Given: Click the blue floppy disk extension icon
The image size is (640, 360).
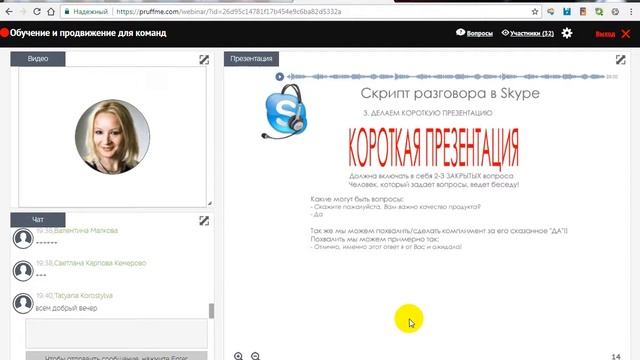Looking at the screenshot, I should (x=567, y=12).
